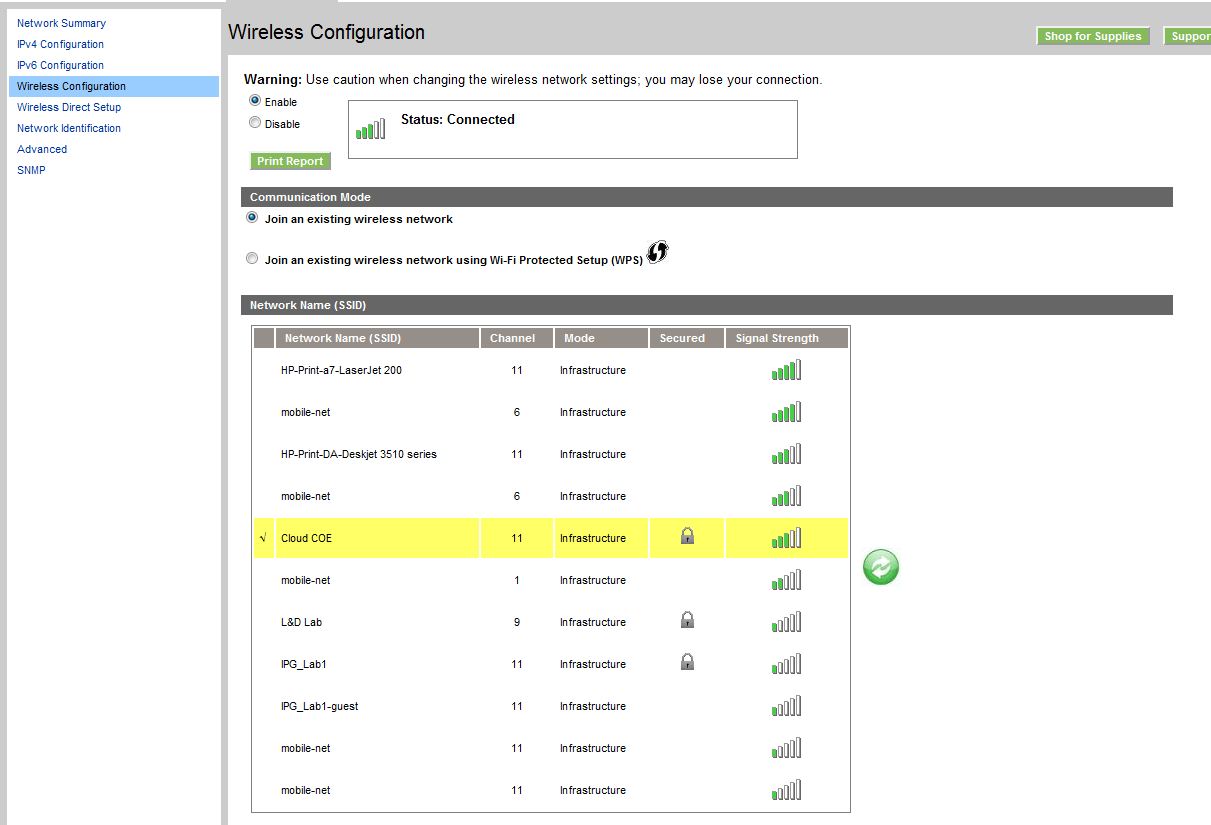This screenshot has width=1211, height=825.
Task: Select the IPG_Lab1-guest network
Action: coord(319,706)
